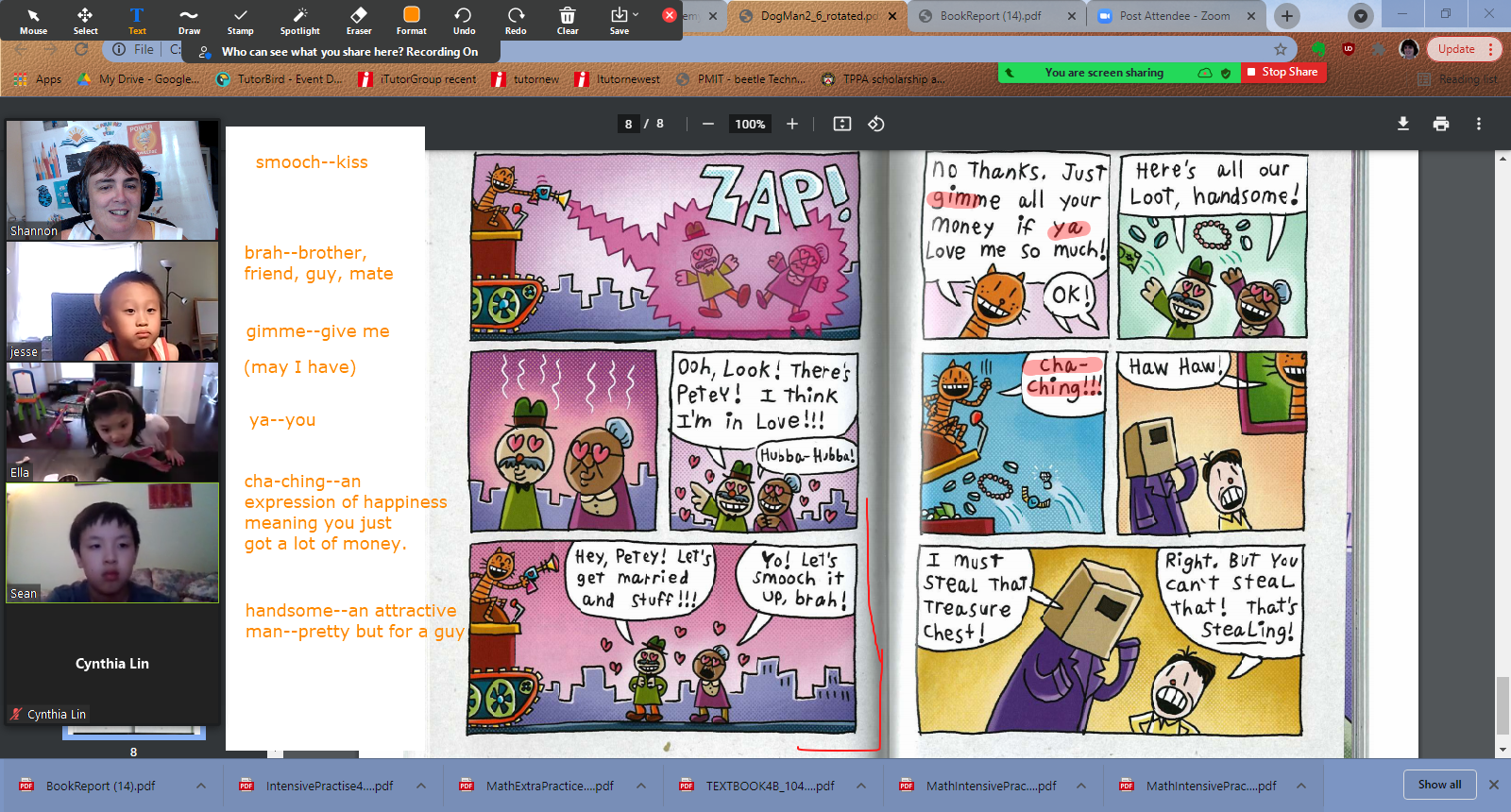Screen dimensions: 1511x812
Task: Open the Format color options
Action: 412,21
